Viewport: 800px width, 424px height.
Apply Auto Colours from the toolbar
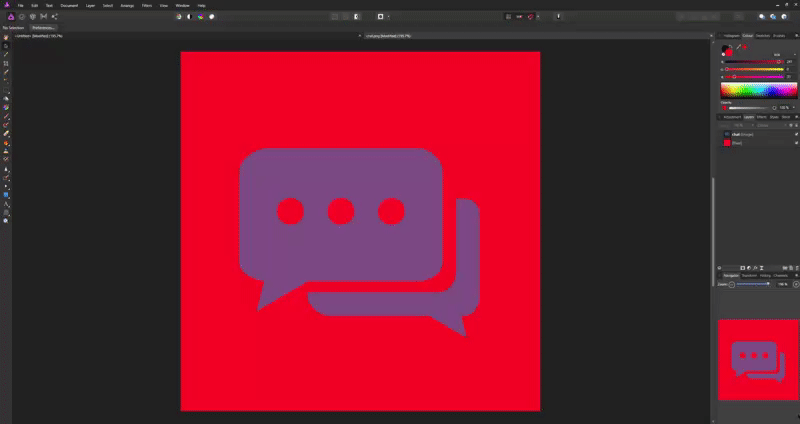coord(201,17)
